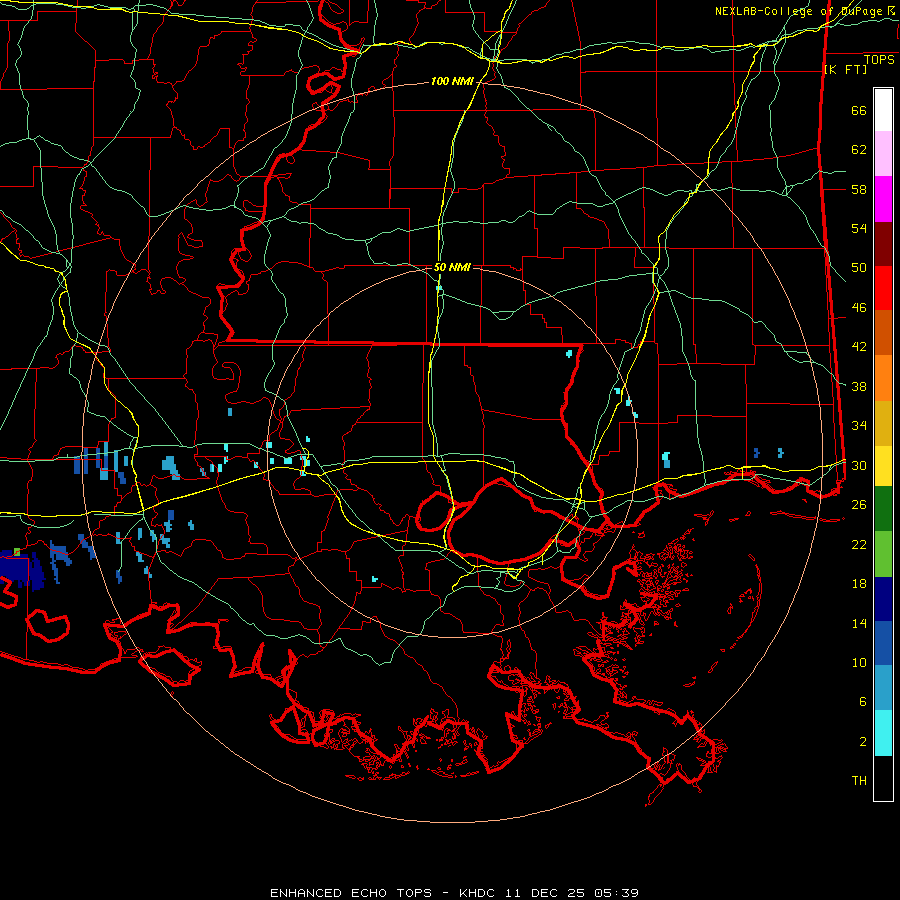900x900 pixels.
Task: Click the magenta 58 kft legend swatch
Action: coord(883,199)
